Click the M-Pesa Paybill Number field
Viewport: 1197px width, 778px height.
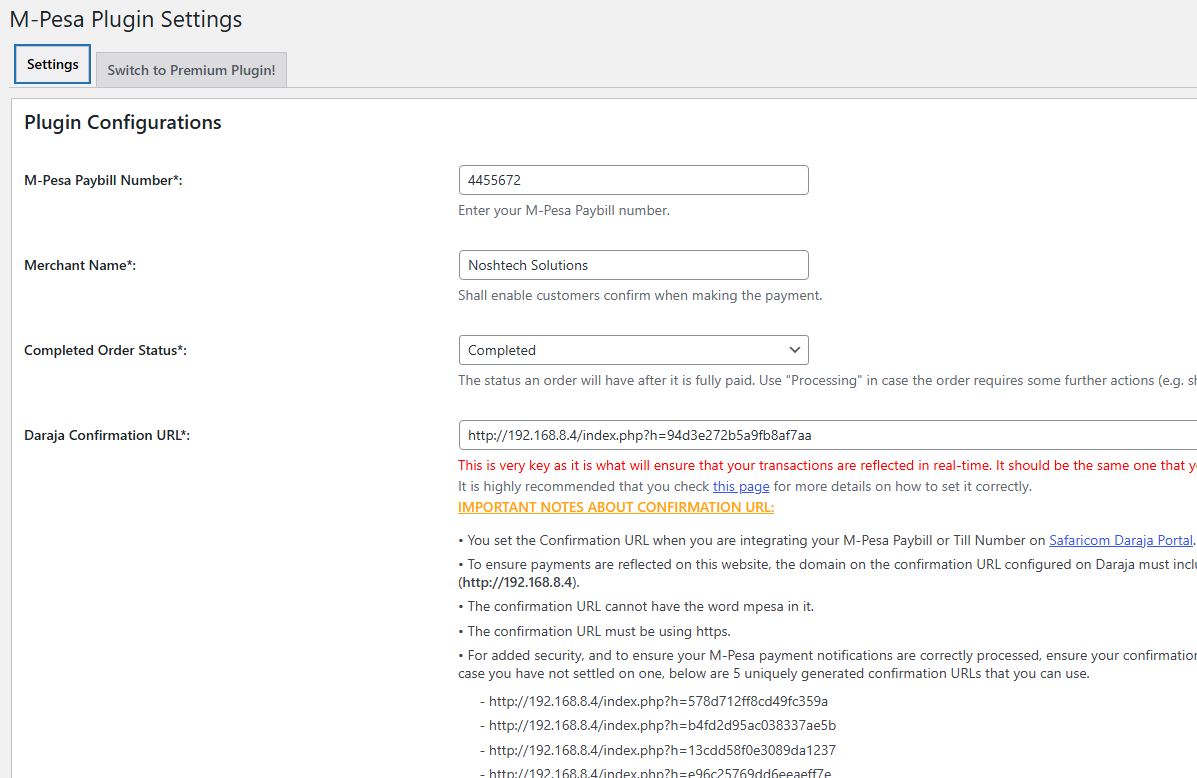point(633,180)
